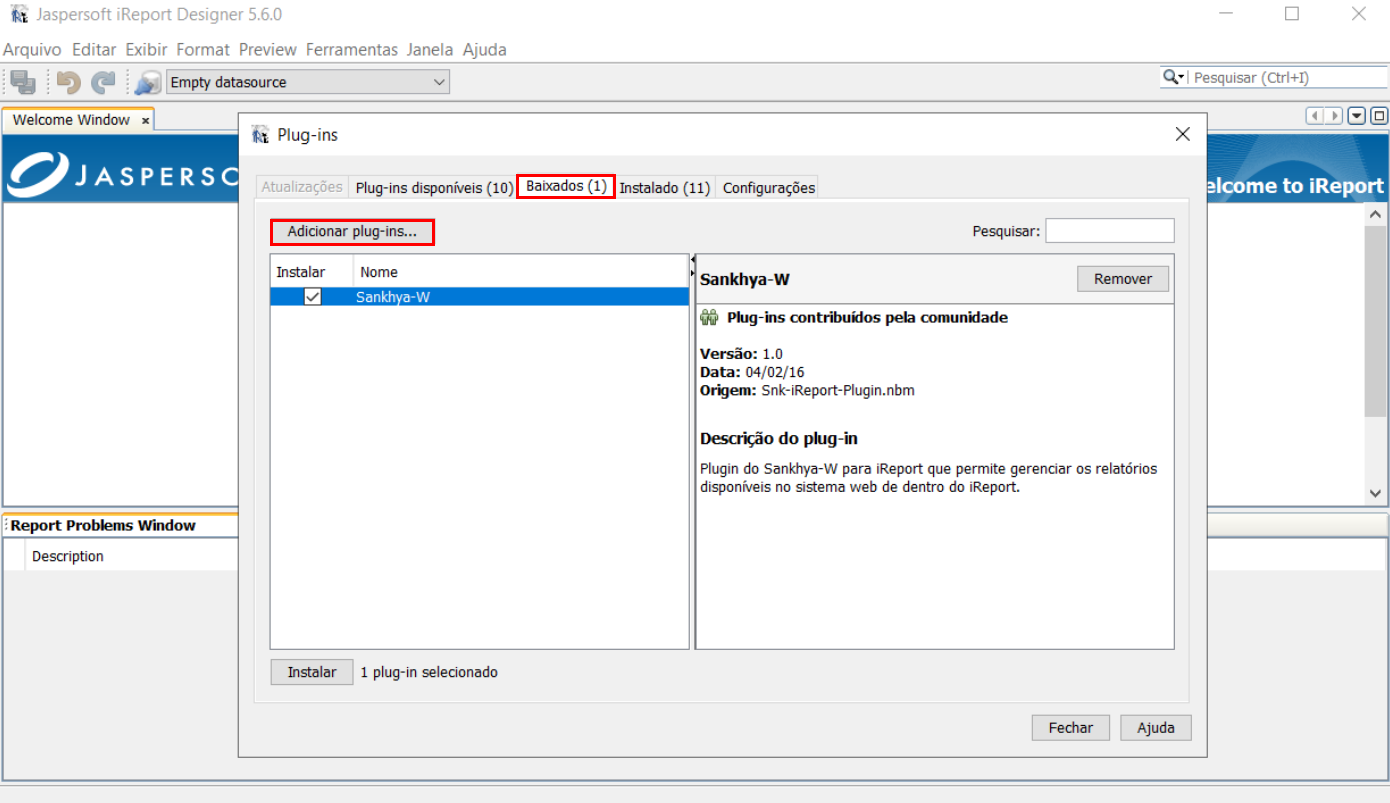The width and height of the screenshot is (1390, 803).
Task: Click the community plug-ins category icon
Action: [710, 318]
